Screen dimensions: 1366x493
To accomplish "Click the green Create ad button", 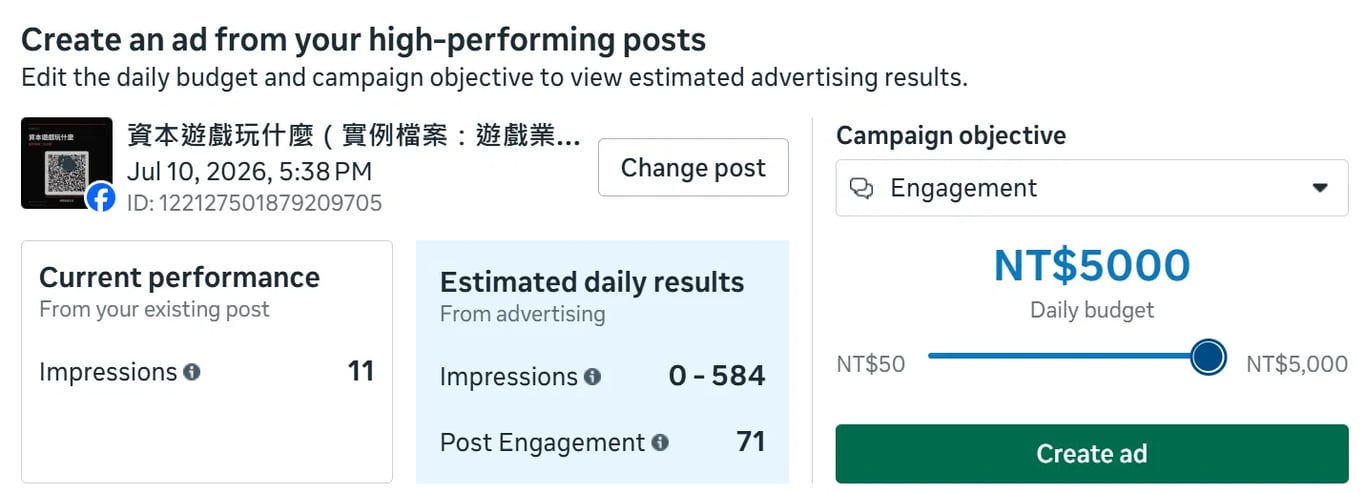I will click(1092, 454).
